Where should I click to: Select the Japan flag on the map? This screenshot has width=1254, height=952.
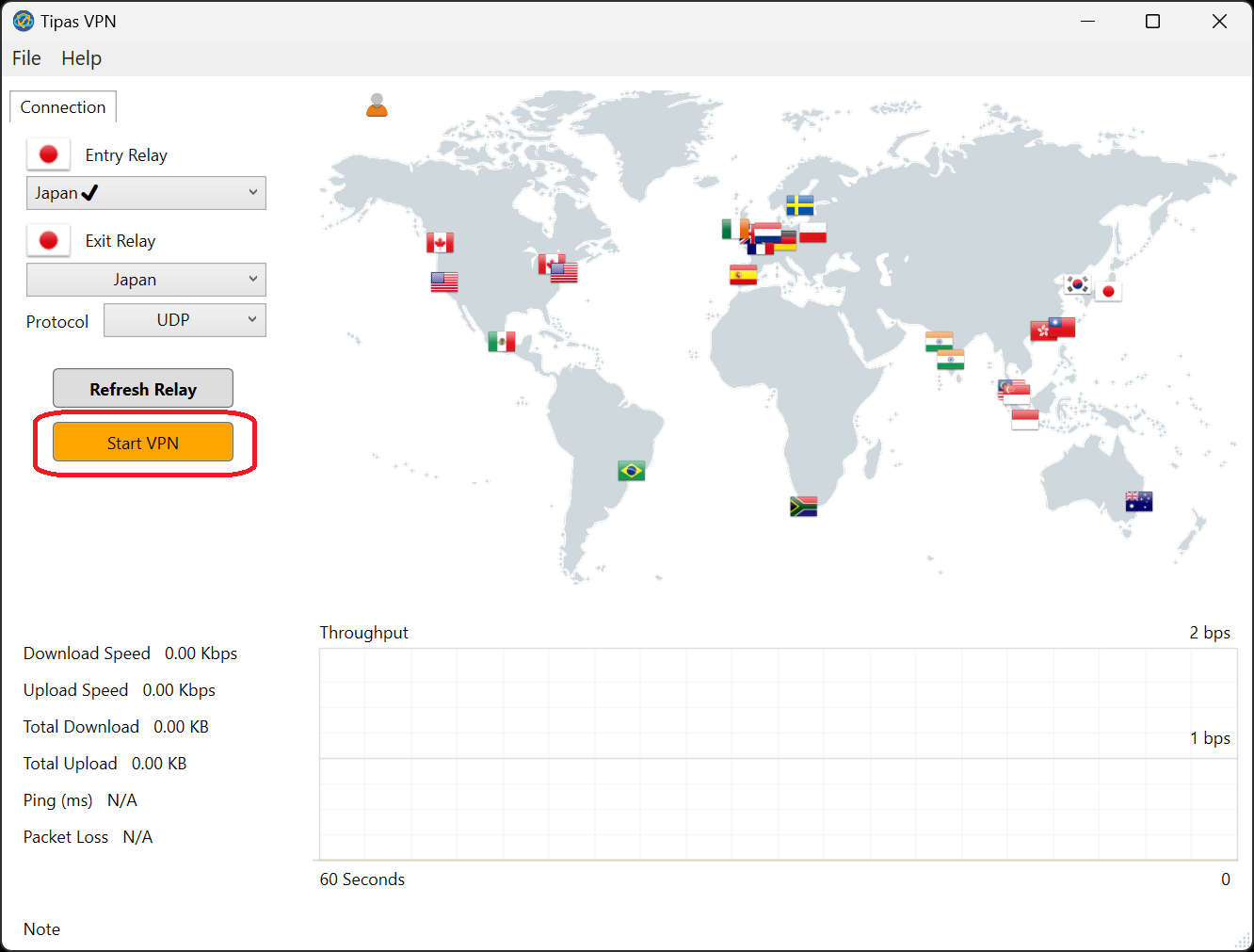tap(1109, 292)
